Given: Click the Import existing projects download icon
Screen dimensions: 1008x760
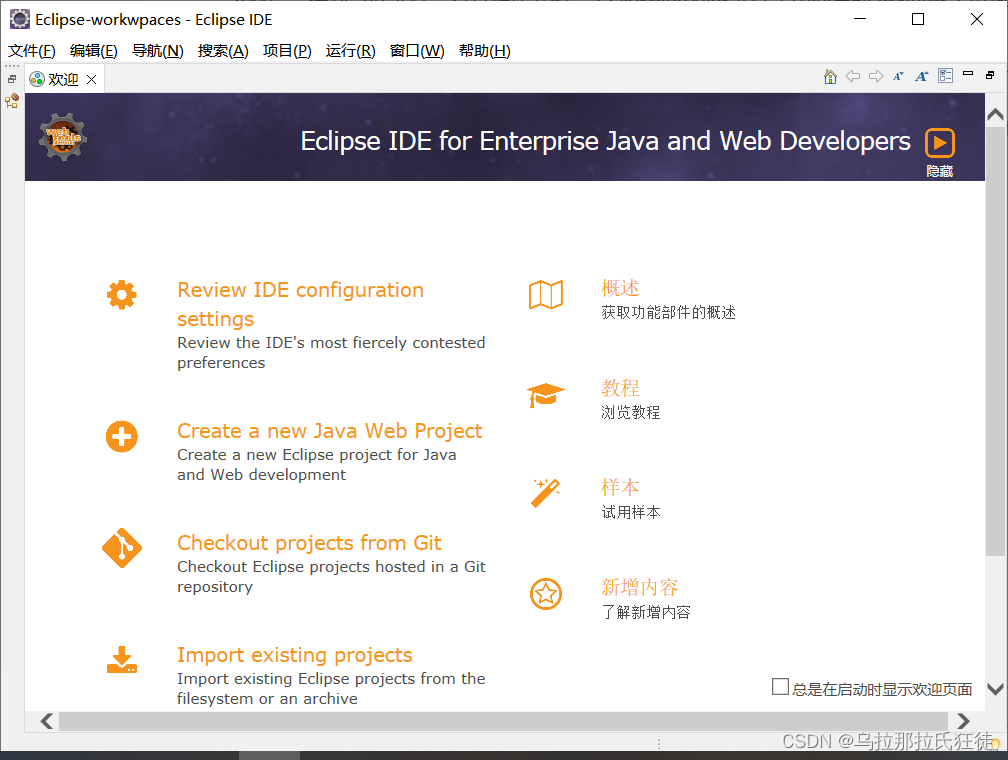Looking at the screenshot, I should click(x=121, y=660).
